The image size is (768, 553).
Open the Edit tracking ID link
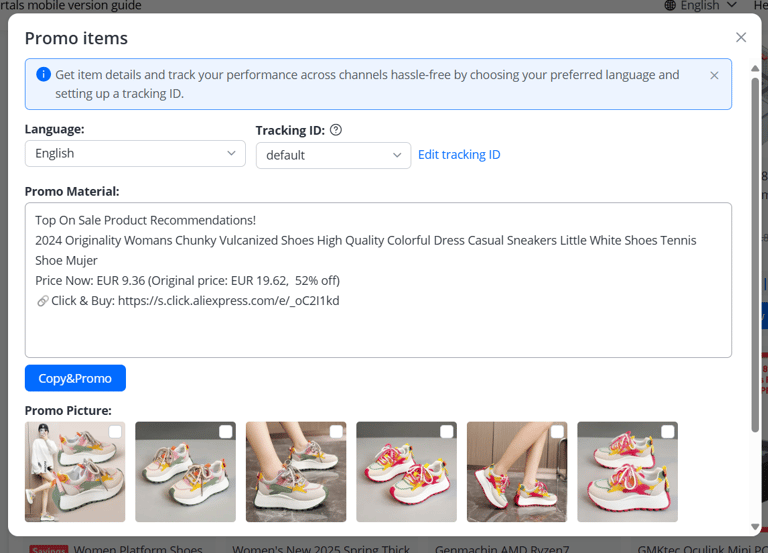click(x=459, y=155)
